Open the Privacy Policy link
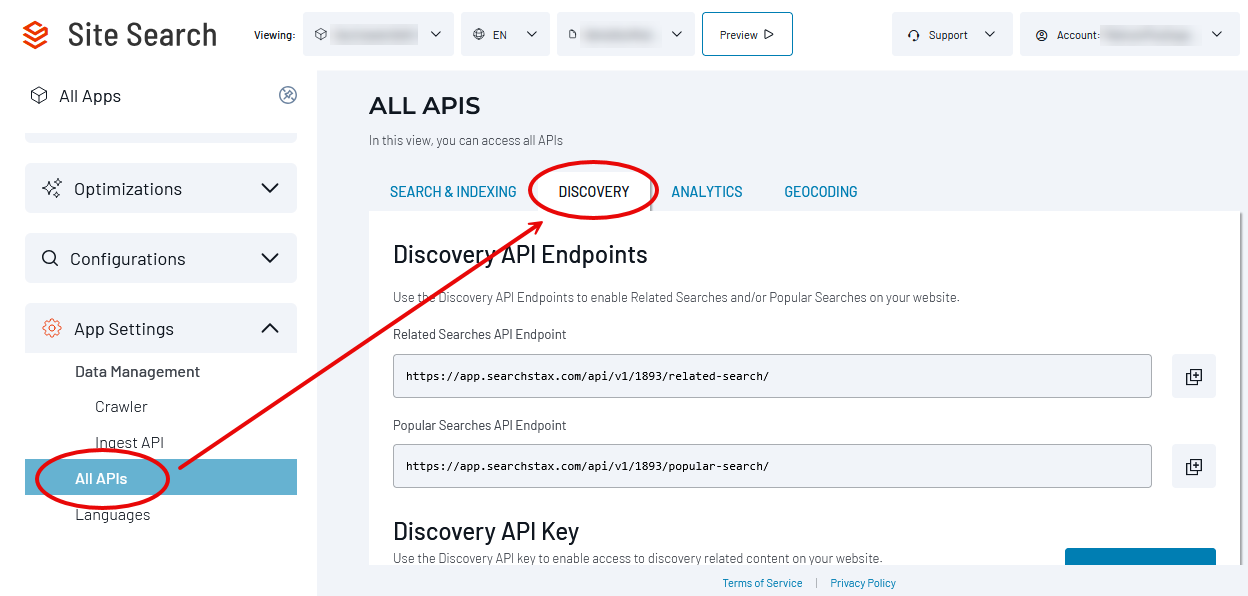The width and height of the screenshot is (1248, 596). (x=863, y=583)
